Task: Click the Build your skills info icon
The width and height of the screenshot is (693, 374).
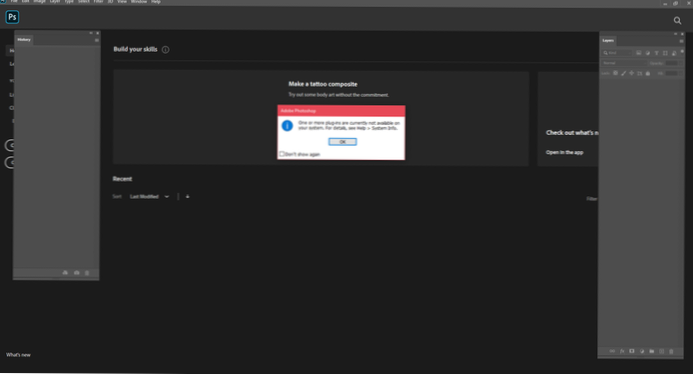Action: [165, 50]
